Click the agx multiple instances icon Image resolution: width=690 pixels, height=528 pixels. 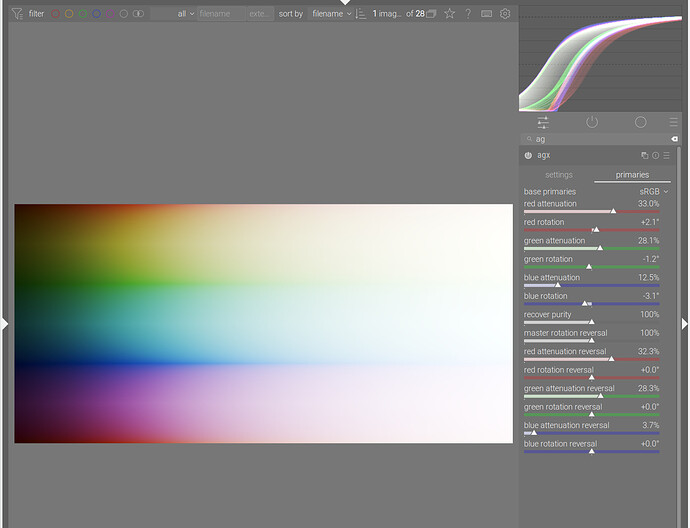[645, 155]
